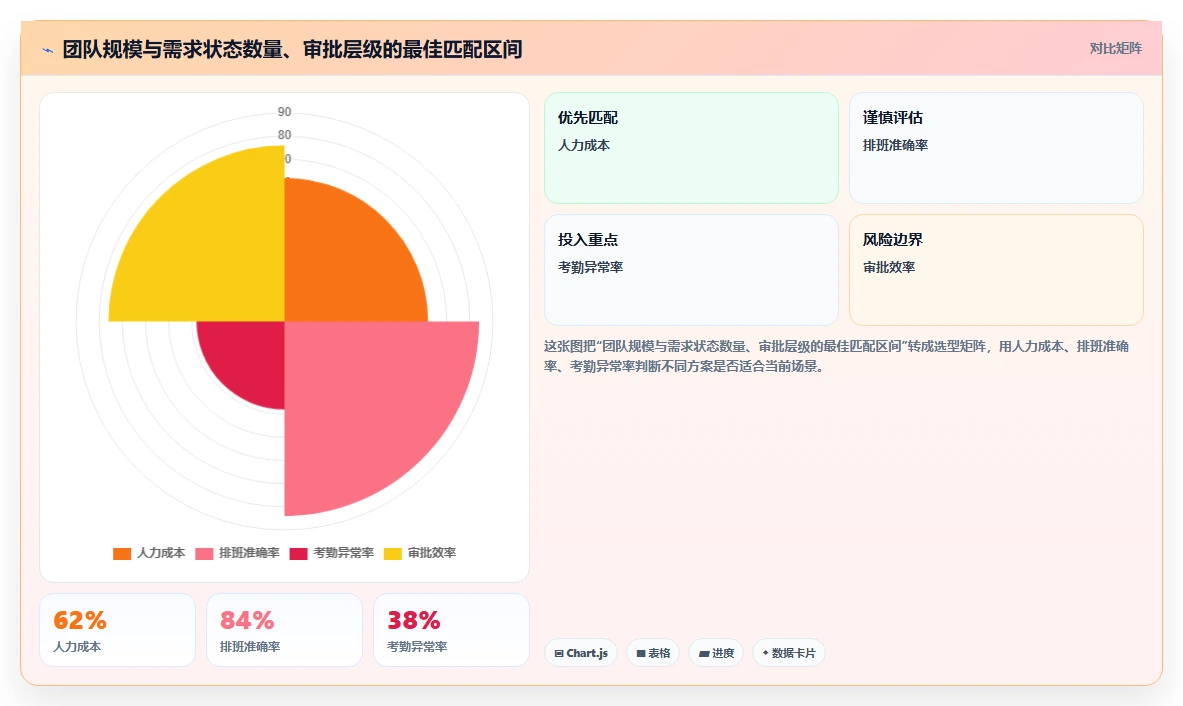Click the 表格 tag chip
The image size is (1183, 706).
[653, 653]
